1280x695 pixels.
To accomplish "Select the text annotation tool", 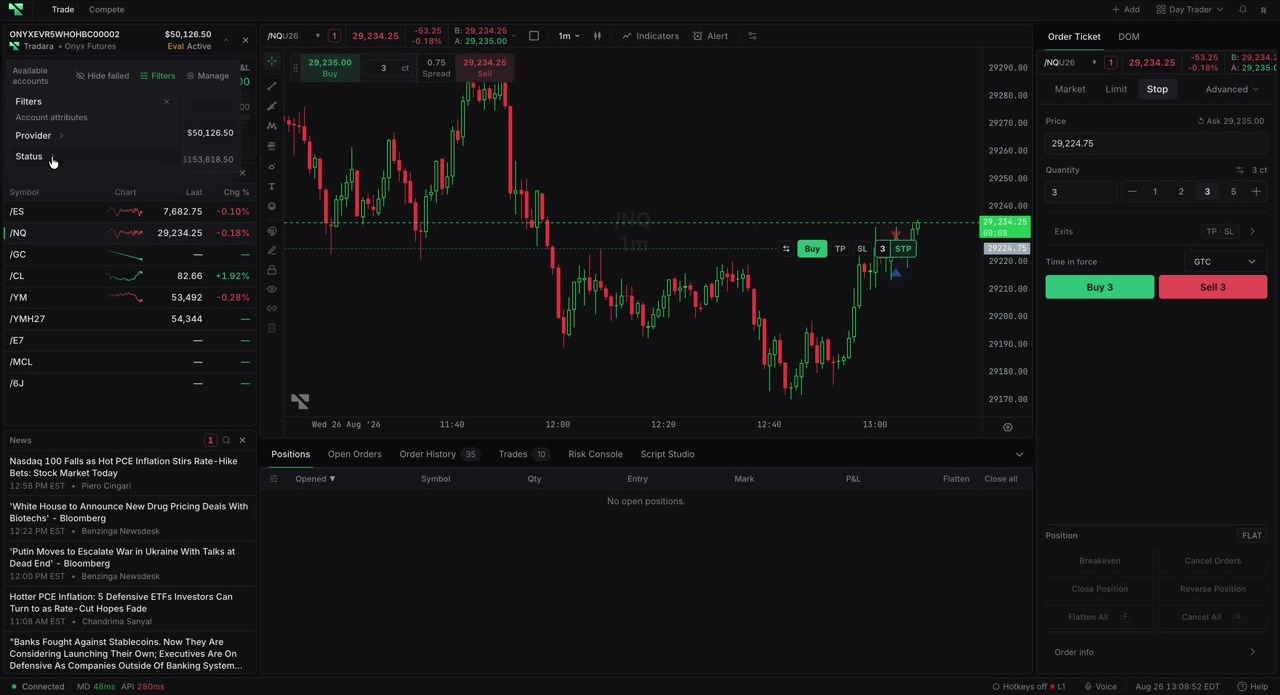I will point(272,187).
